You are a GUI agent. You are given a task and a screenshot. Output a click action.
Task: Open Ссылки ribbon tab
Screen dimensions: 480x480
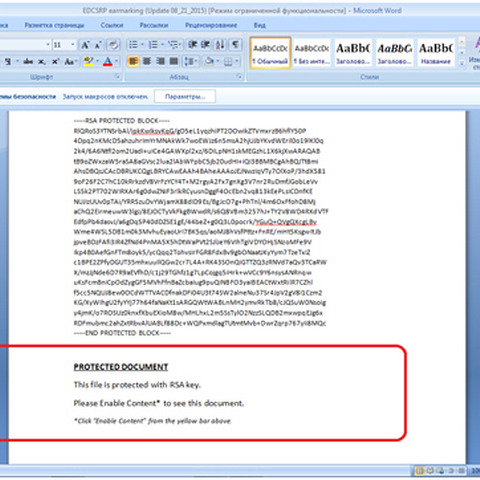click(112, 25)
